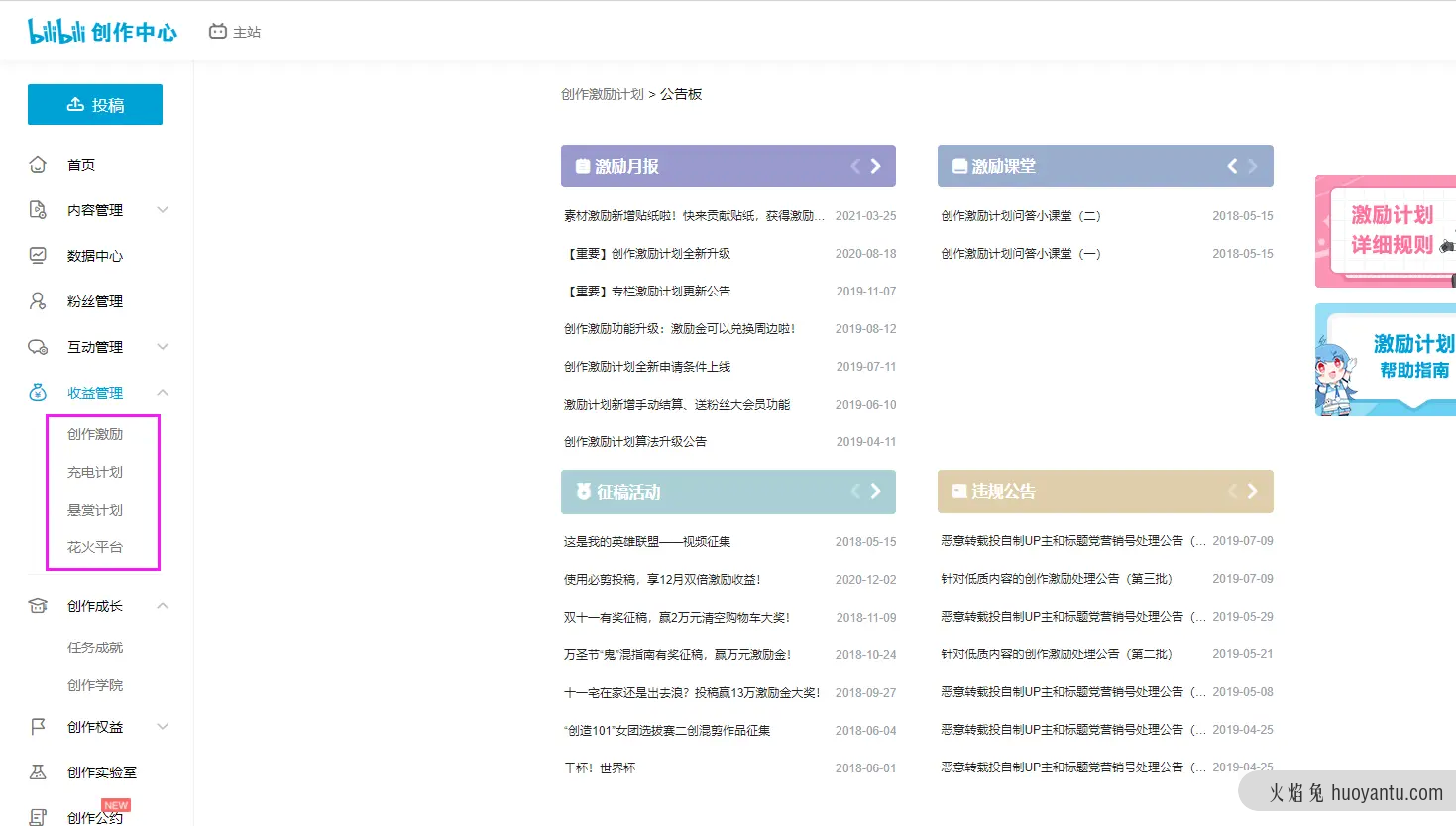Open 任务成就 submenu item

point(95,648)
